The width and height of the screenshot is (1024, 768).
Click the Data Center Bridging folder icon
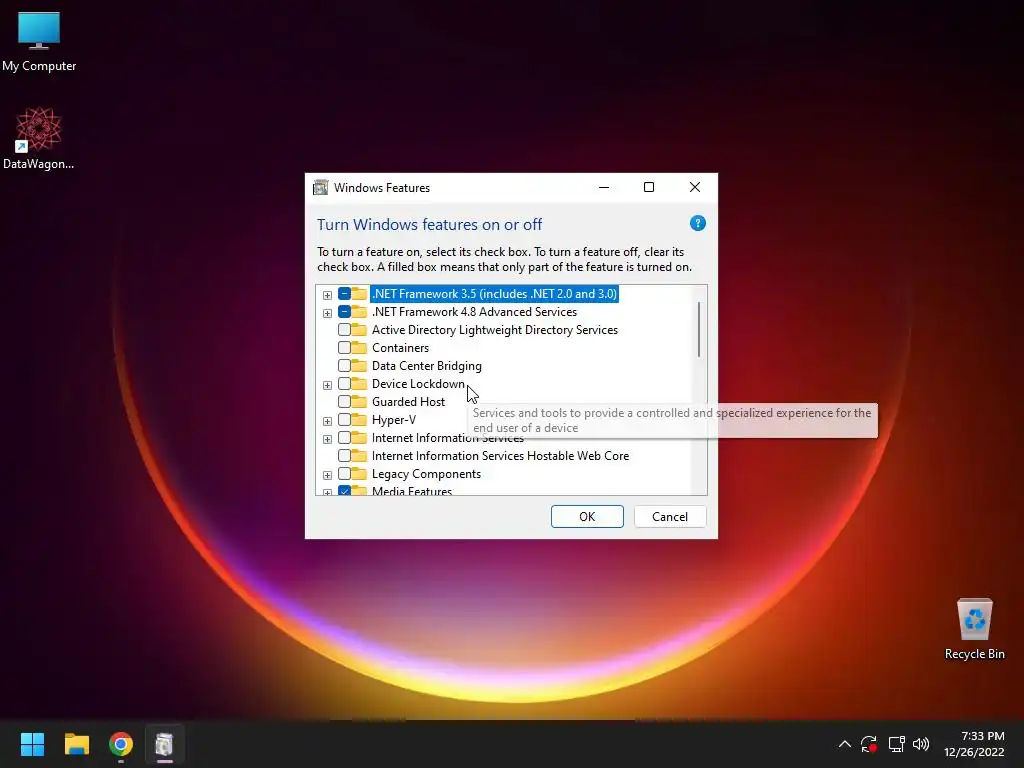point(359,365)
